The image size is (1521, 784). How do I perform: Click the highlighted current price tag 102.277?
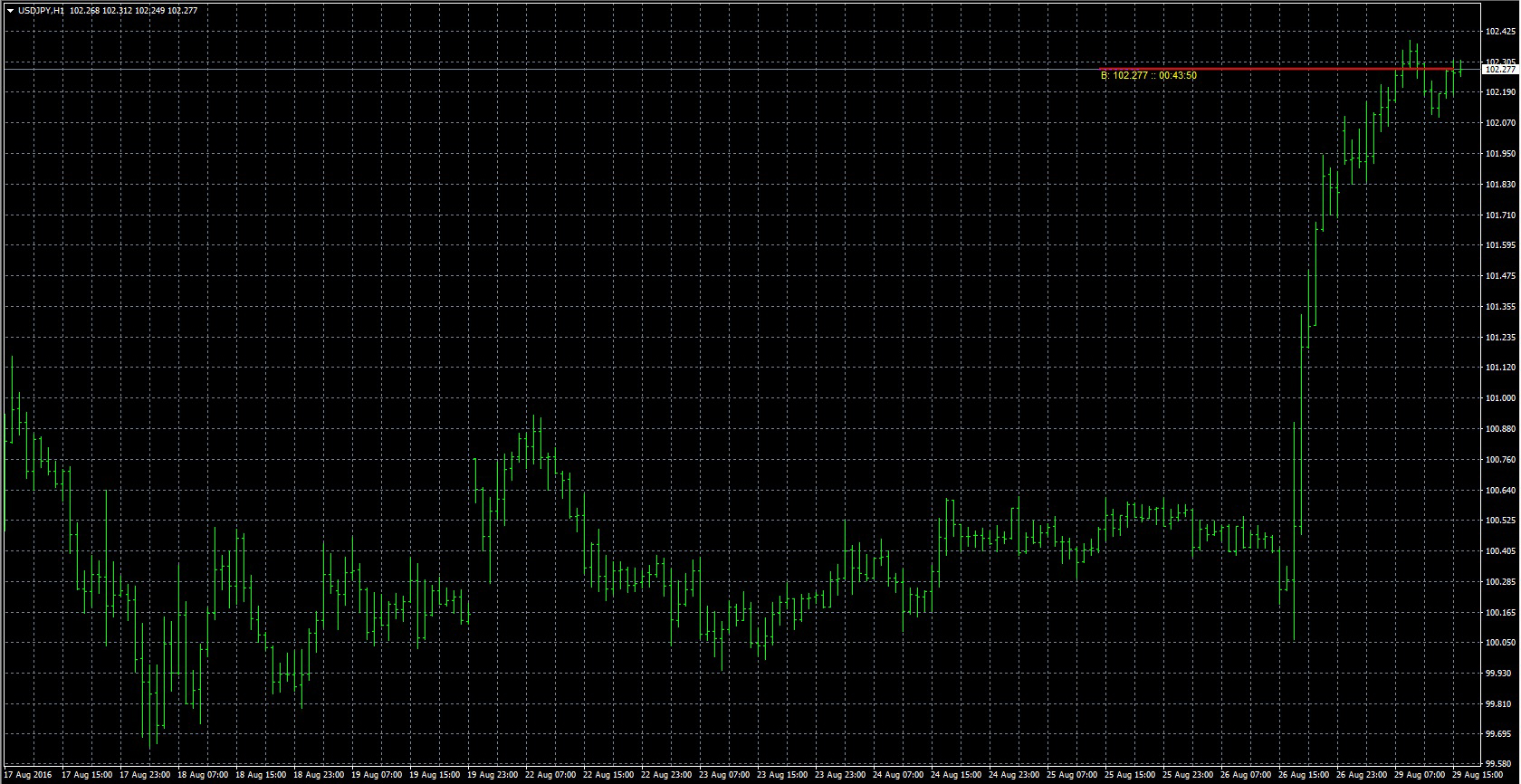point(1500,69)
